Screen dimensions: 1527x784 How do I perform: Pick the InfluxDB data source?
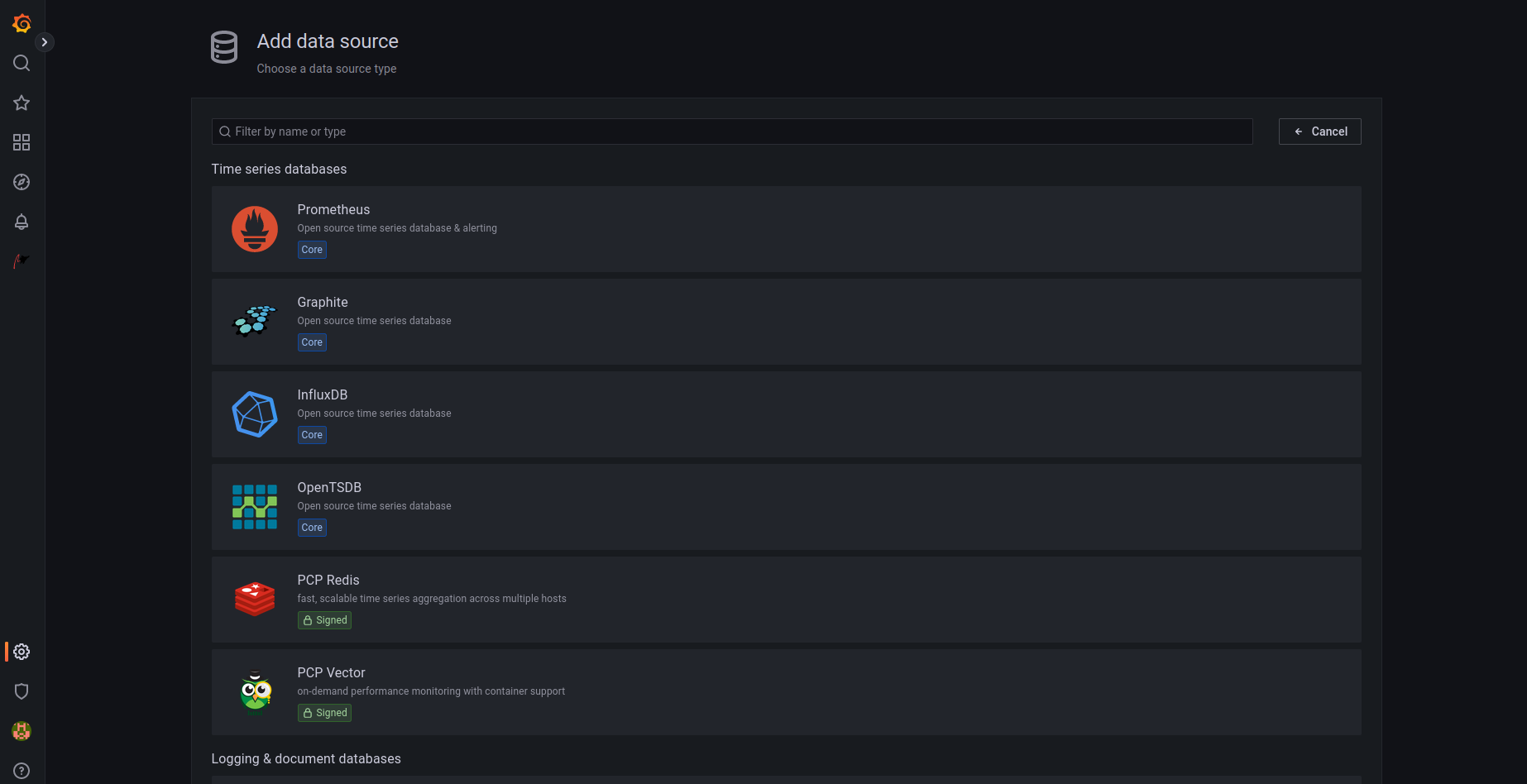pos(786,414)
